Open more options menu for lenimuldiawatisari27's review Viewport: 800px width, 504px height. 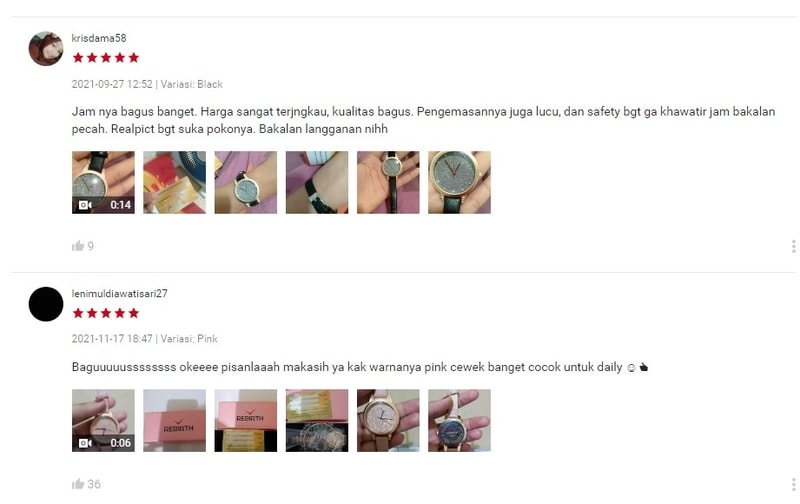tap(793, 484)
